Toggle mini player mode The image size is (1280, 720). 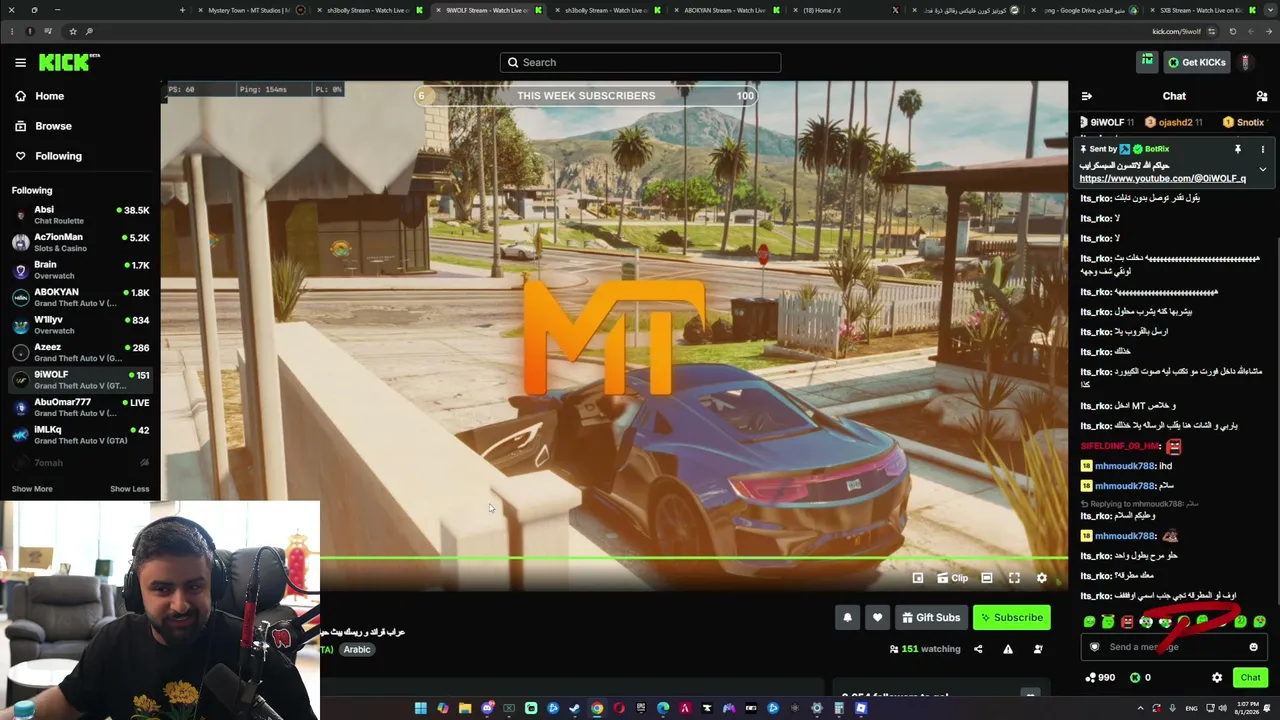click(918, 578)
